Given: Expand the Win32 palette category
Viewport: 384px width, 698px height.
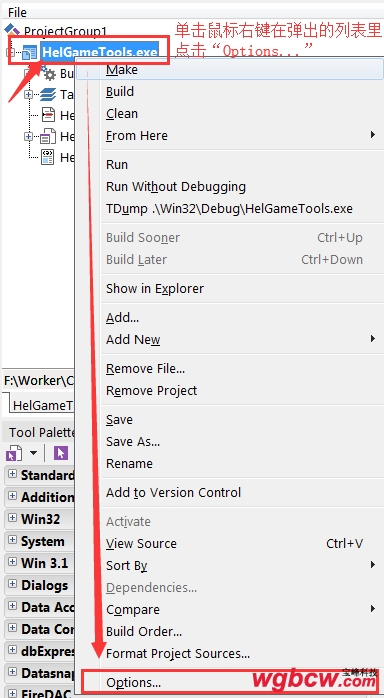Looking at the screenshot, I should (12, 518).
